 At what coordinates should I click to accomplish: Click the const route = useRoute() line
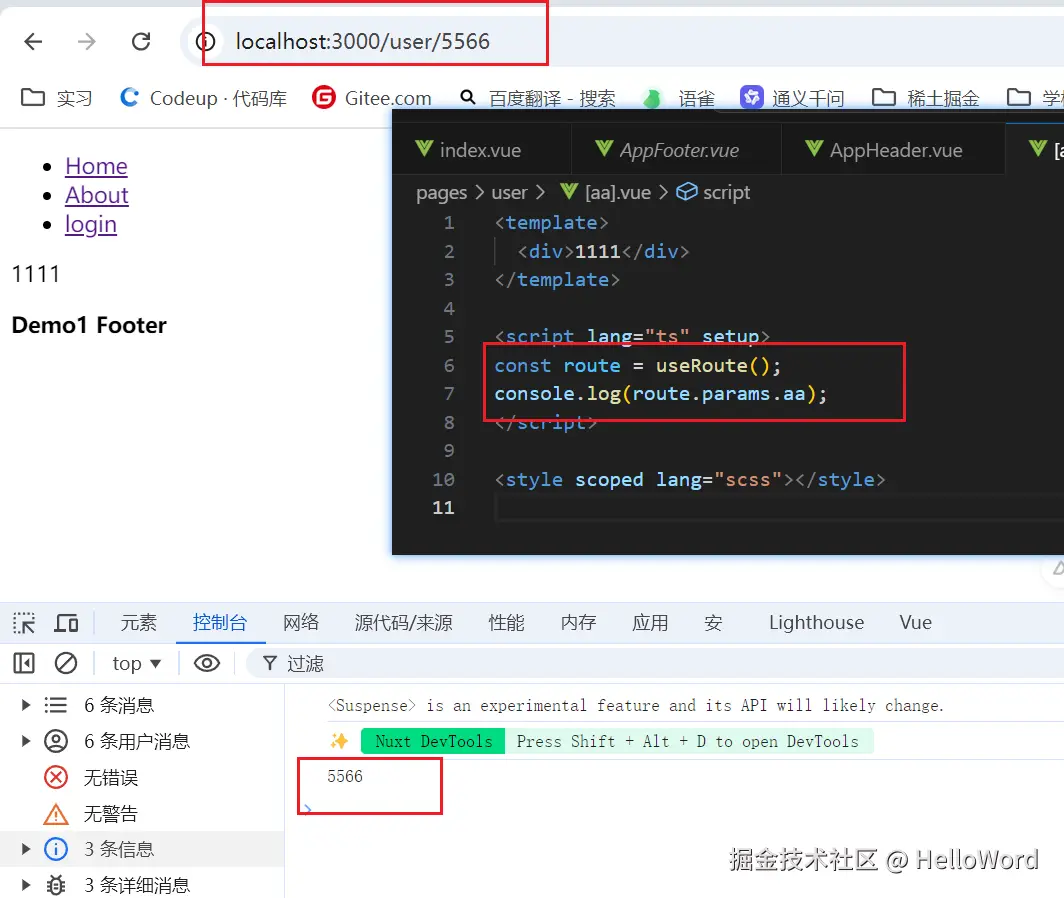point(638,366)
